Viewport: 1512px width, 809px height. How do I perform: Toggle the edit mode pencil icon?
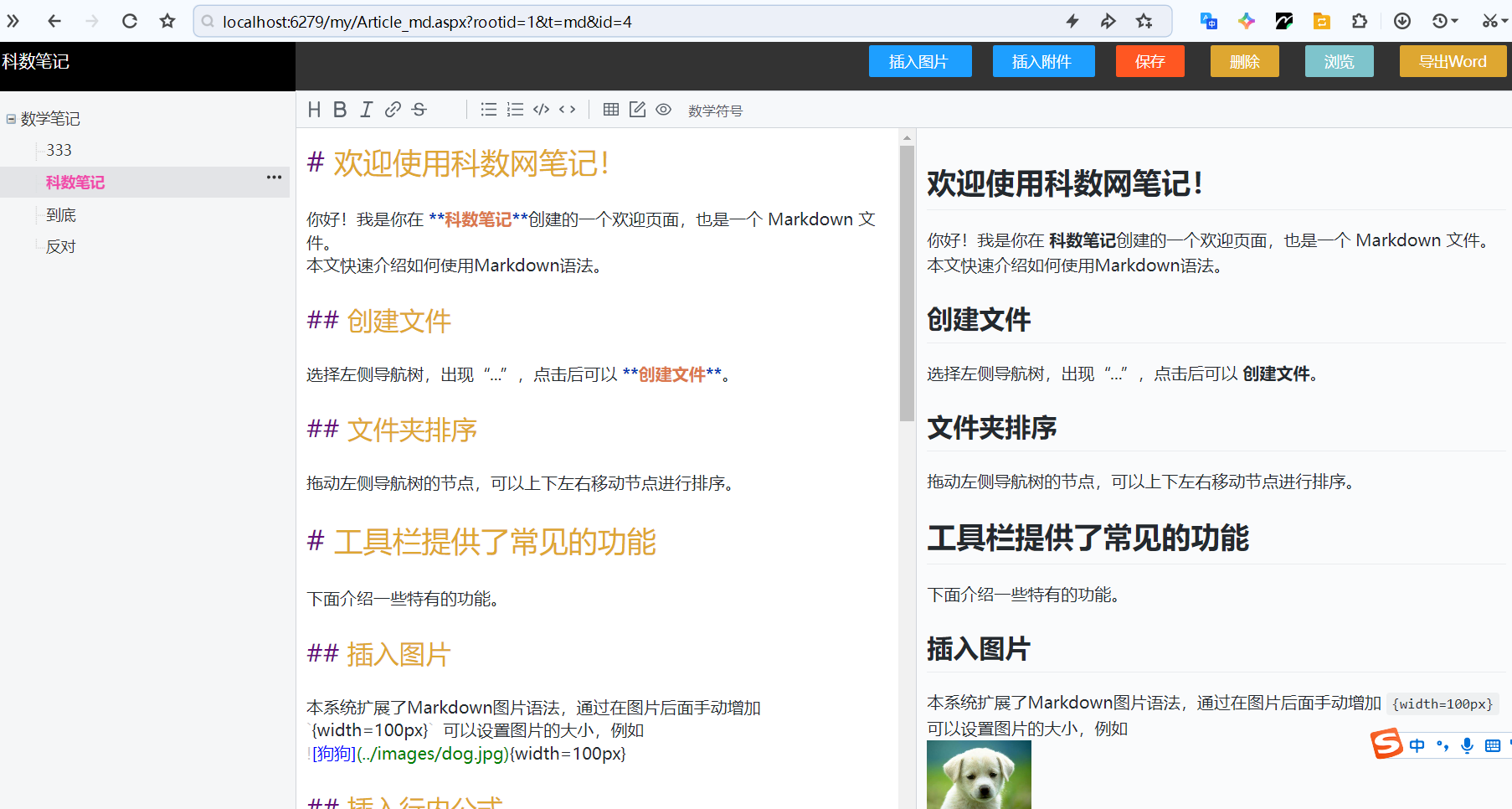637,110
